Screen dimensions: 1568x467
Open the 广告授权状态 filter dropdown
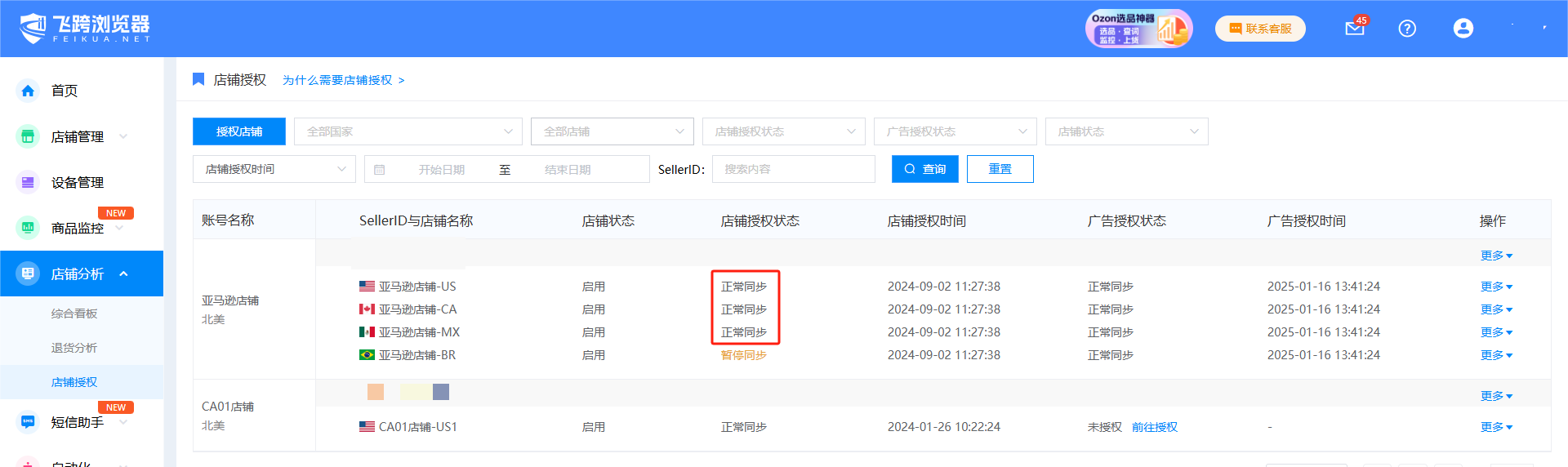955,131
